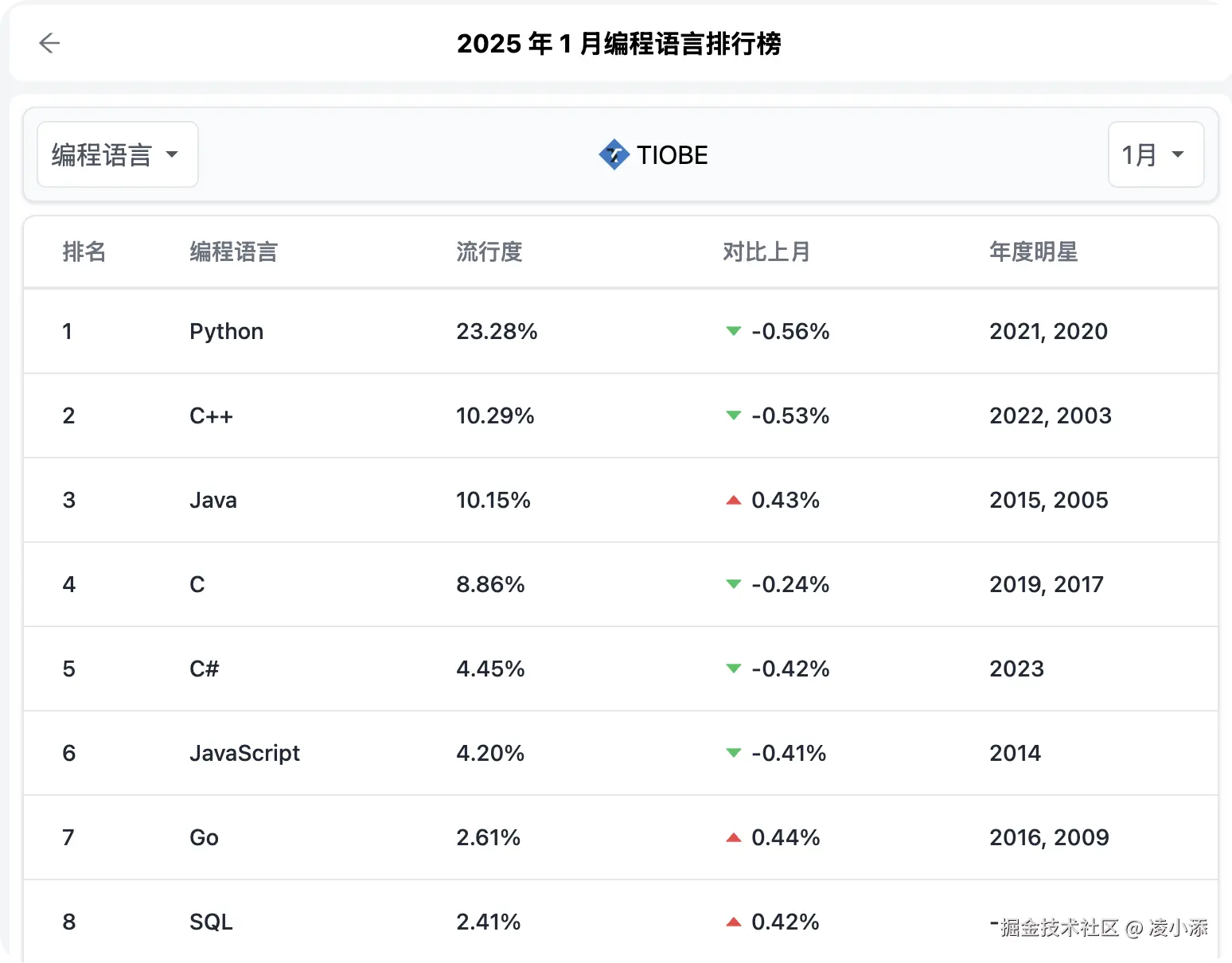Image resolution: width=1232 pixels, height=963 pixels.
Task: Click the green down arrow in C# row
Action: (734, 669)
